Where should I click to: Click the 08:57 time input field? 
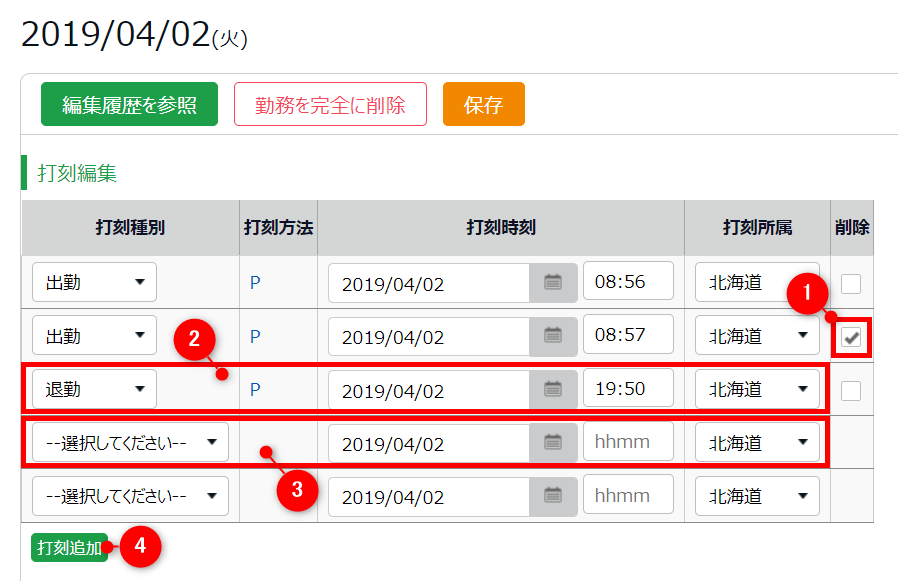pos(628,336)
